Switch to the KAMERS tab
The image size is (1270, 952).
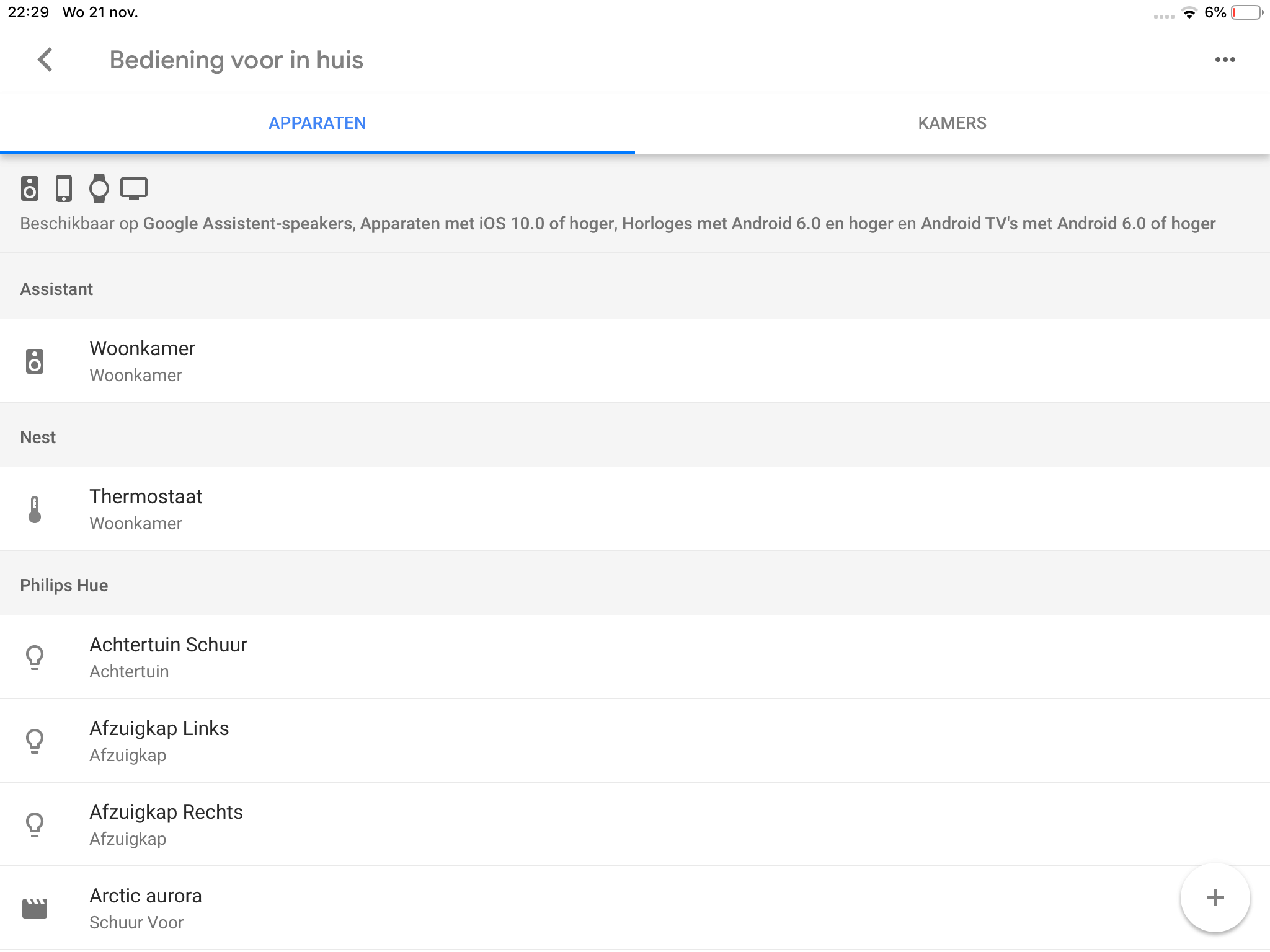(x=952, y=123)
